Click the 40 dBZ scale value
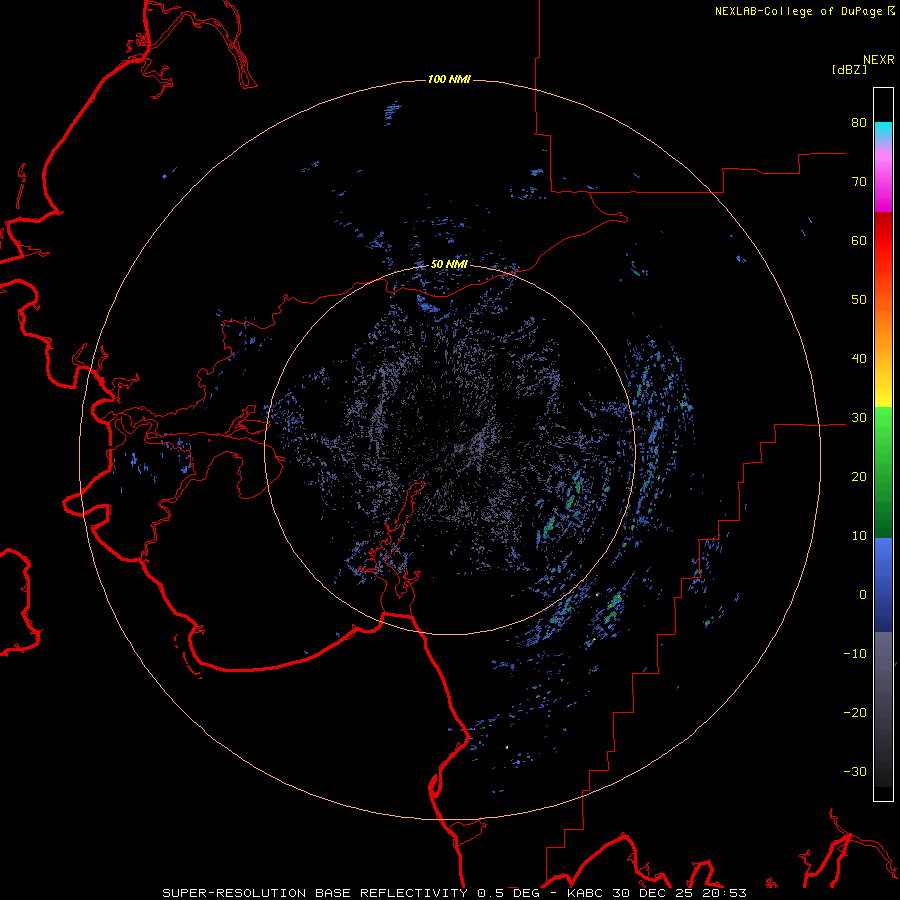This screenshot has width=900, height=900. tap(859, 359)
